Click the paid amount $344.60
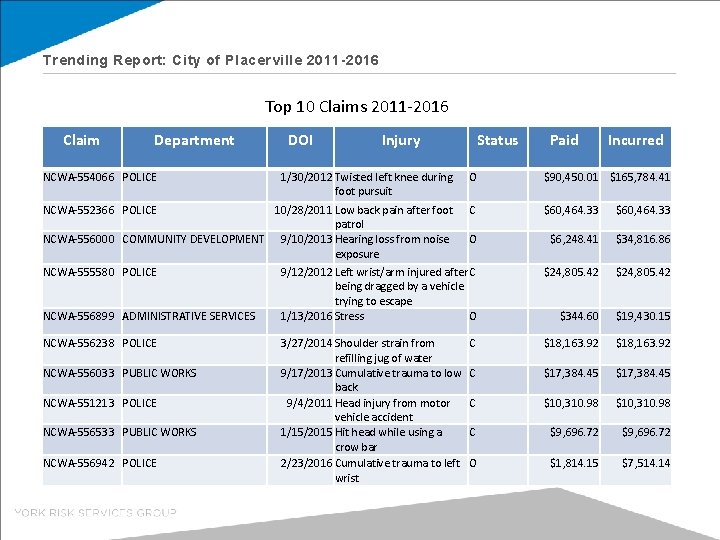 pyautogui.click(x=579, y=316)
